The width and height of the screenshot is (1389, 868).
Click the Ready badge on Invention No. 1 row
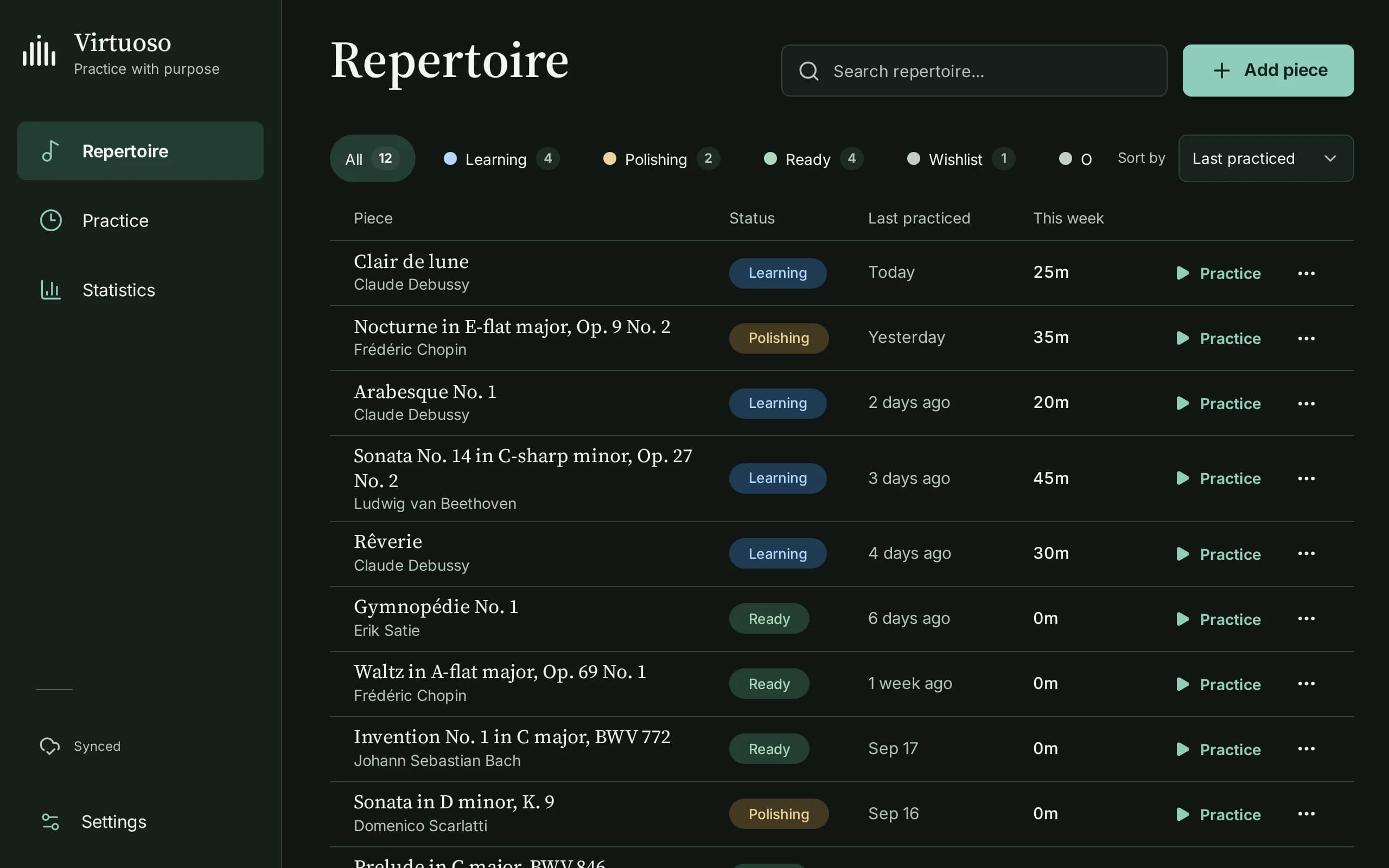(x=769, y=749)
